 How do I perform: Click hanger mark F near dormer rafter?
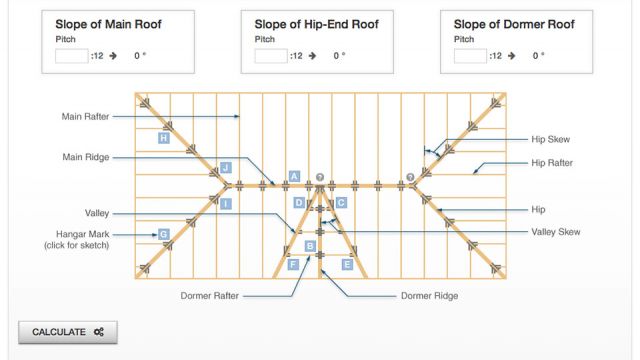click(293, 264)
